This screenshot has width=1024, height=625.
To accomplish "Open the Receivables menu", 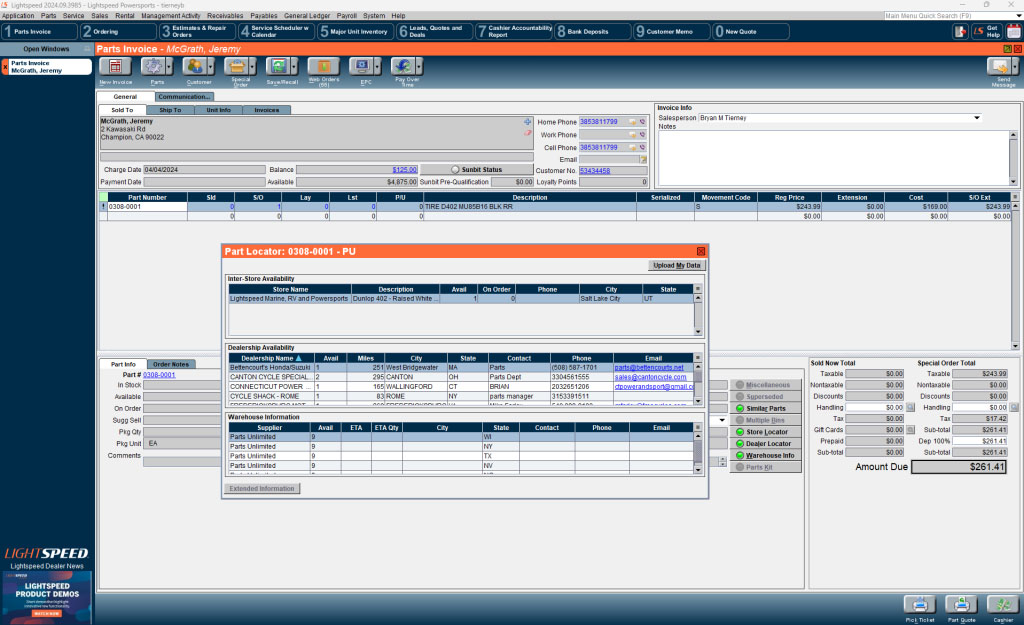I will click(x=225, y=16).
